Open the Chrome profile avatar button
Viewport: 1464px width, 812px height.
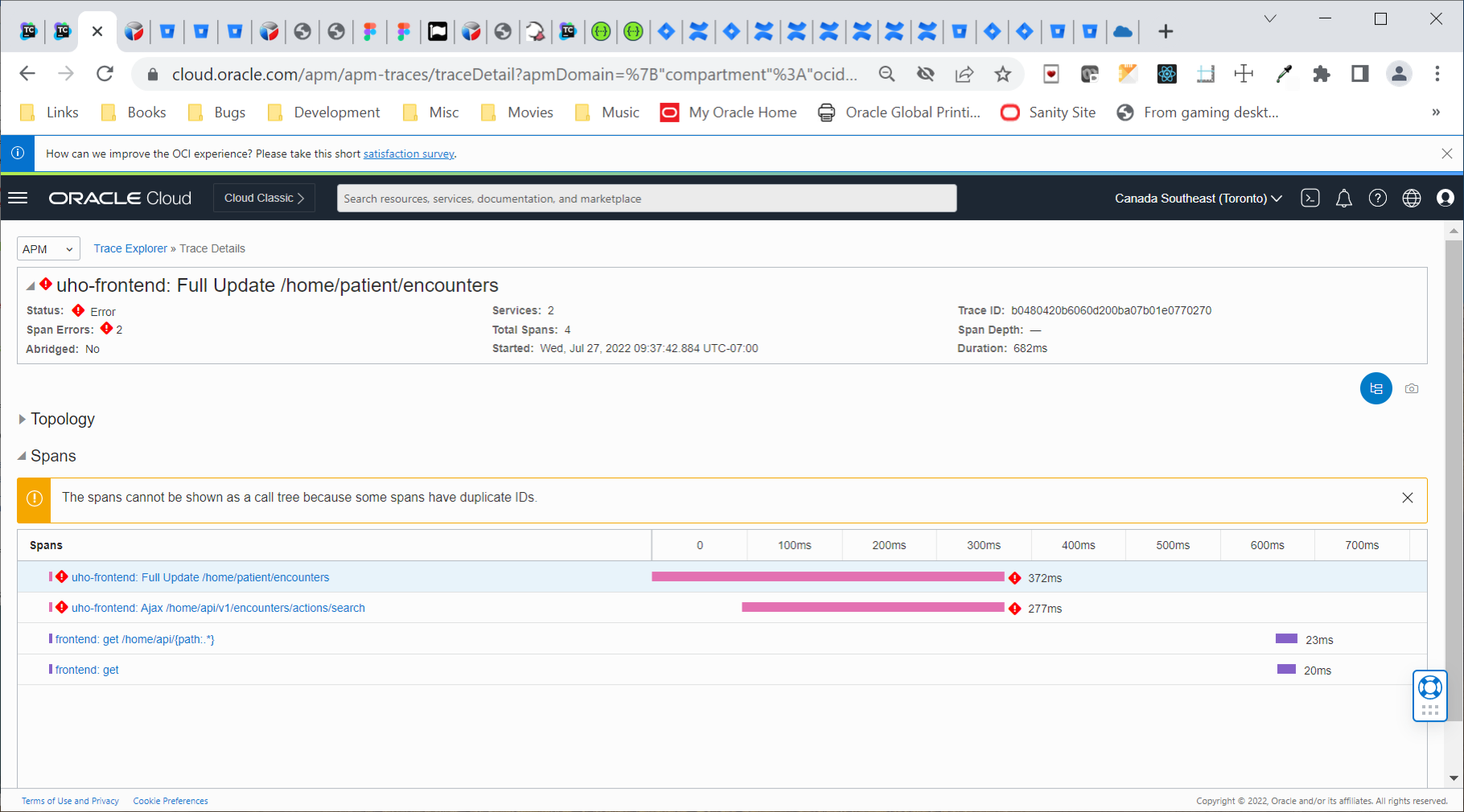tap(1399, 74)
